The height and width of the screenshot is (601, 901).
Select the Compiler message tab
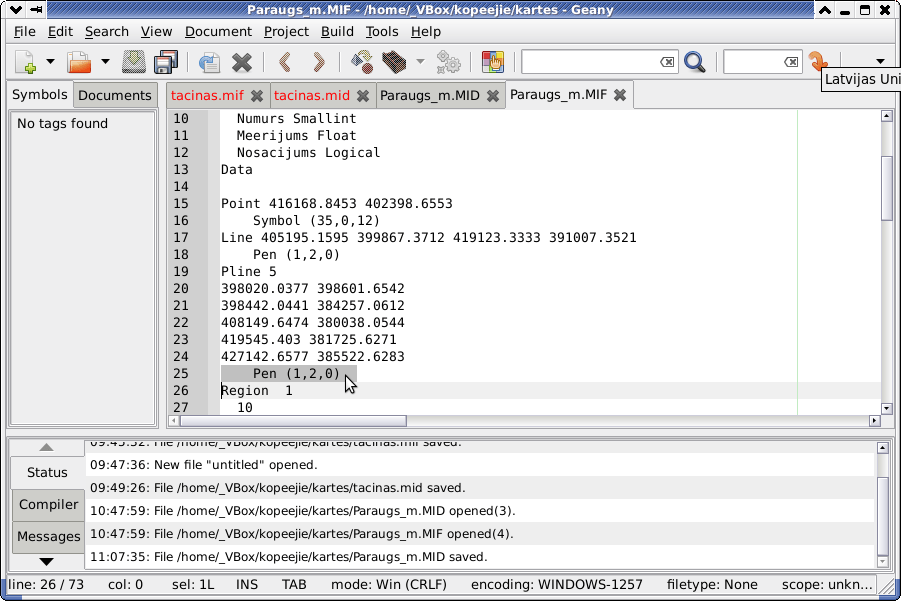click(48, 504)
